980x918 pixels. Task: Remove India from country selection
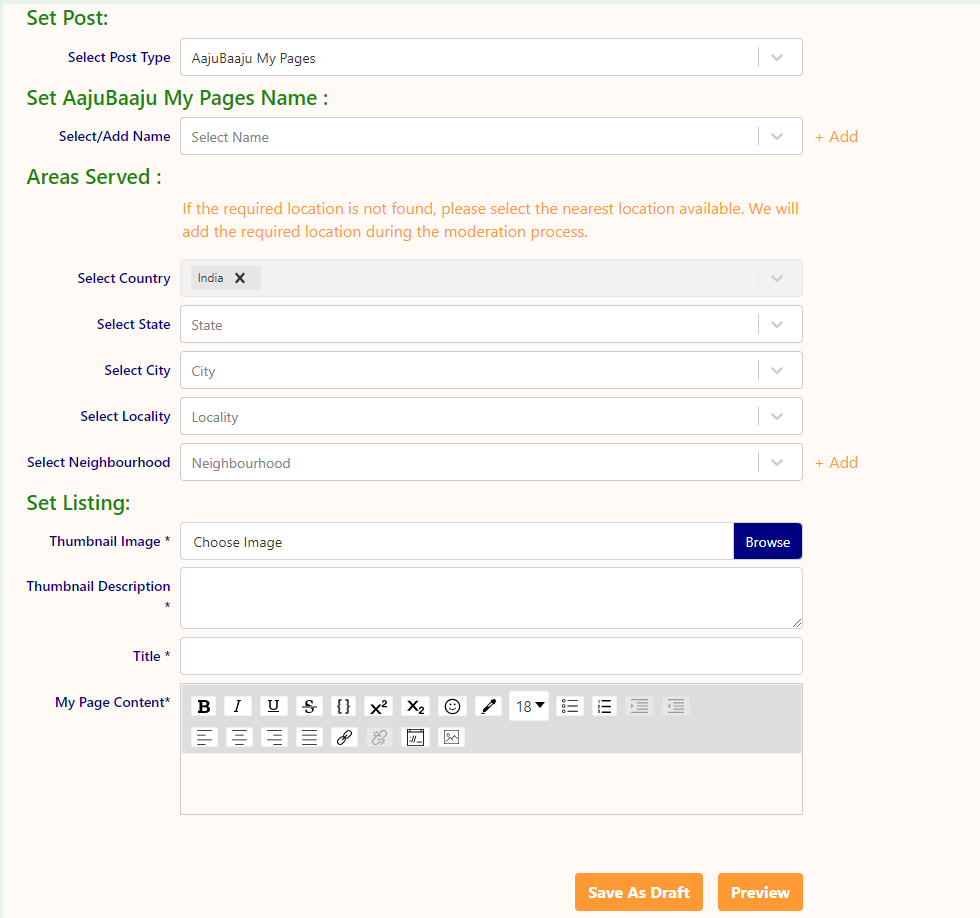240,278
